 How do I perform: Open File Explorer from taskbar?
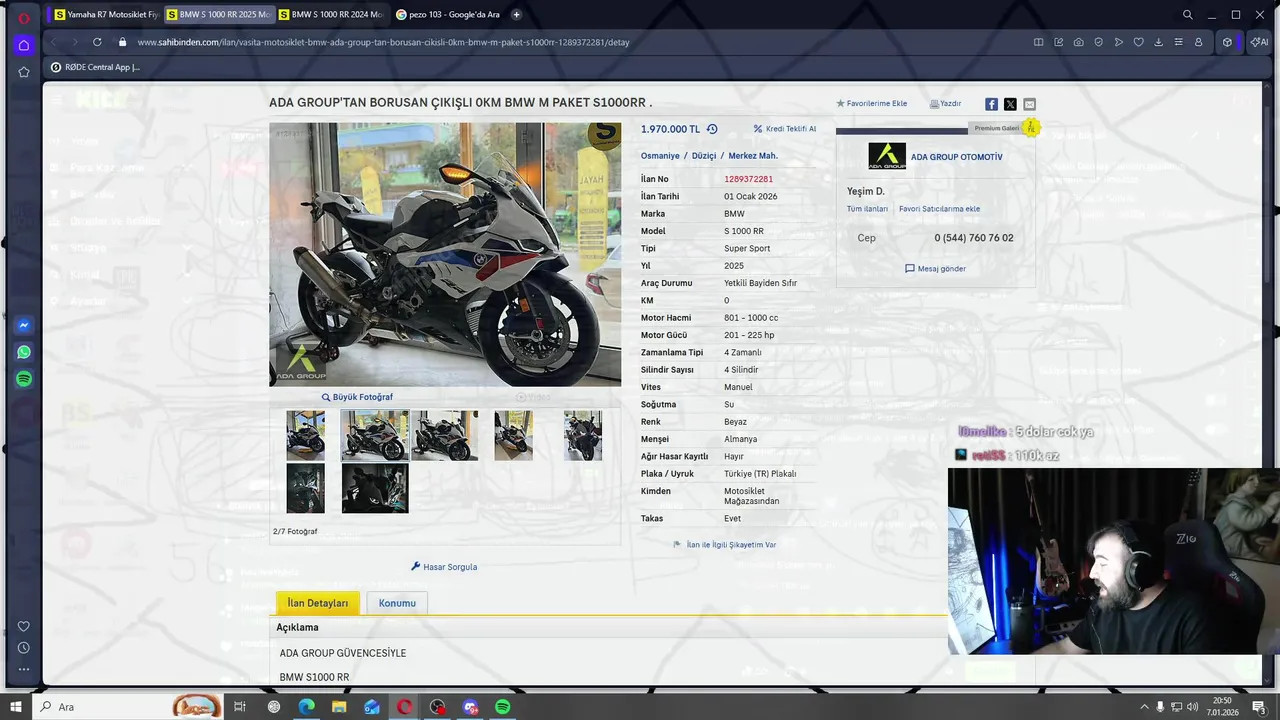click(339, 707)
